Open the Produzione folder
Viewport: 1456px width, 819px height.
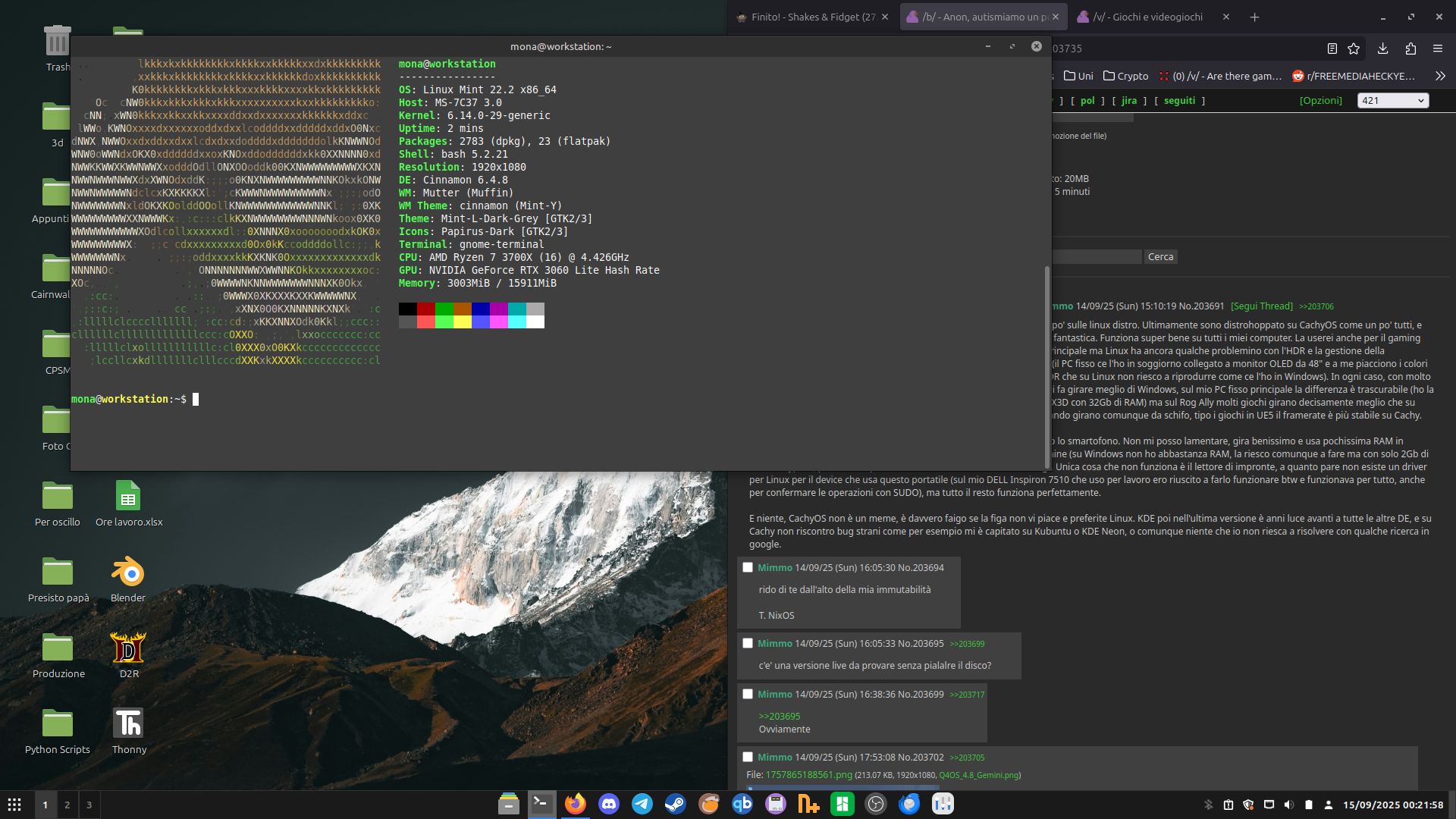pos(58,656)
